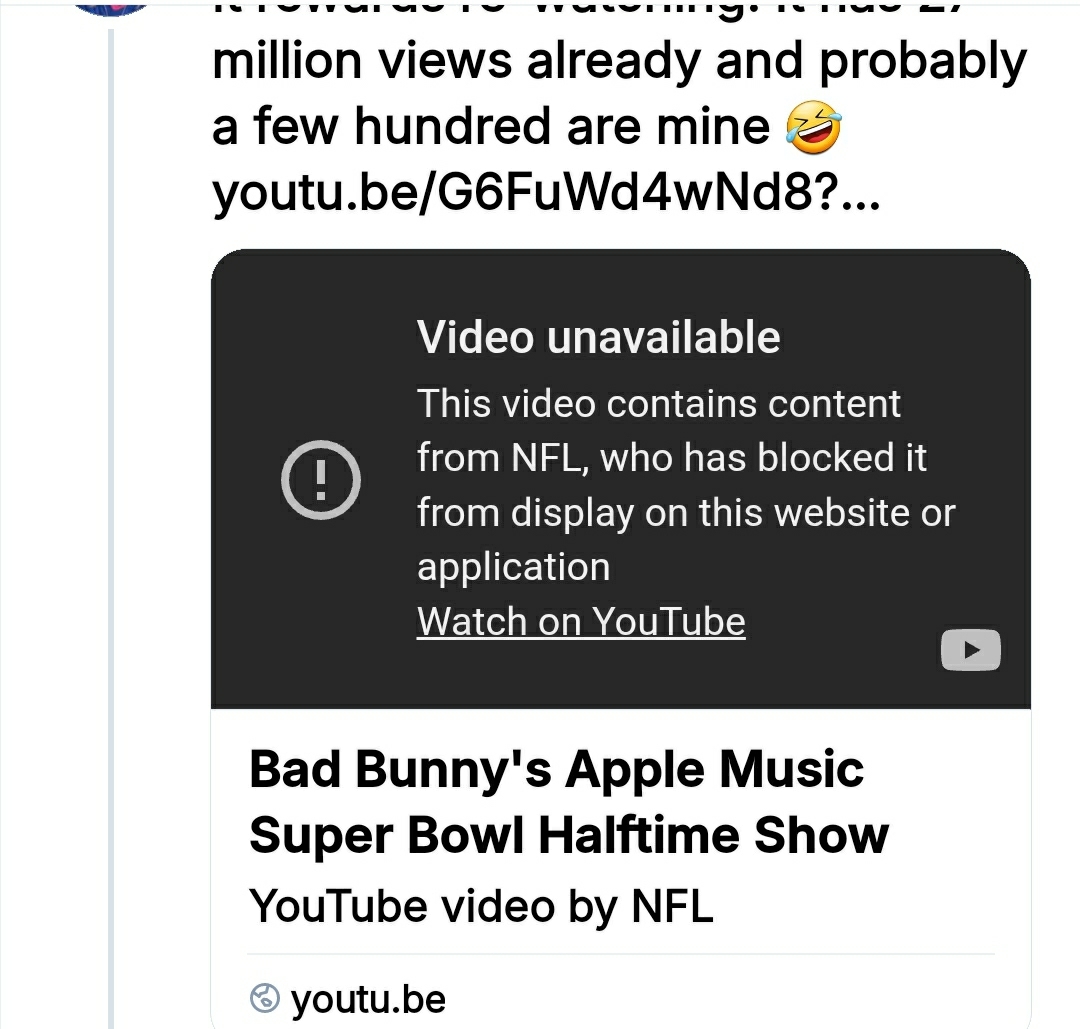This screenshot has height=1029, width=1080.
Task: Follow the Watch on YouTube link
Action: point(581,622)
